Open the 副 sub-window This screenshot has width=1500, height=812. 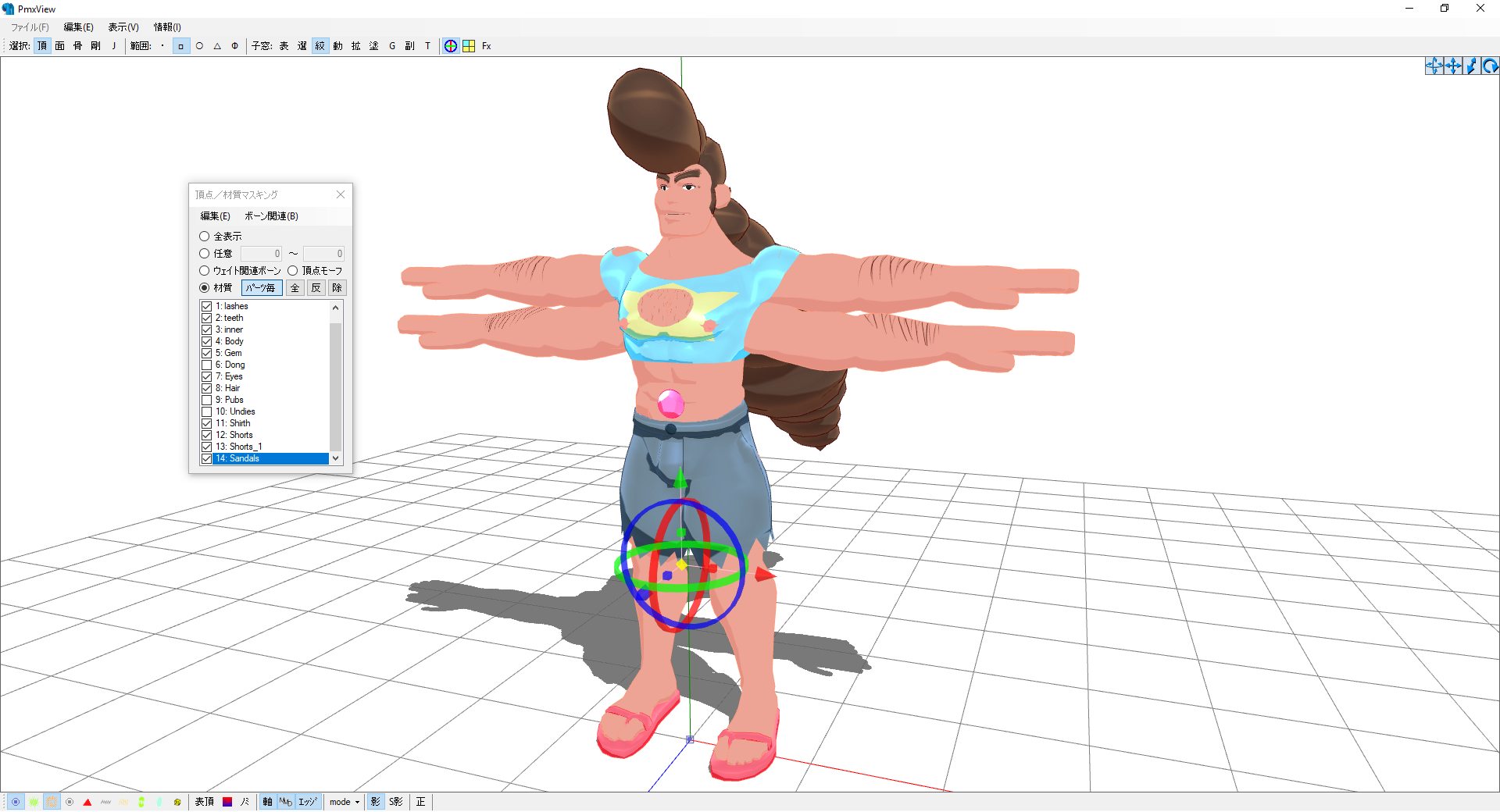pos(410,46)
